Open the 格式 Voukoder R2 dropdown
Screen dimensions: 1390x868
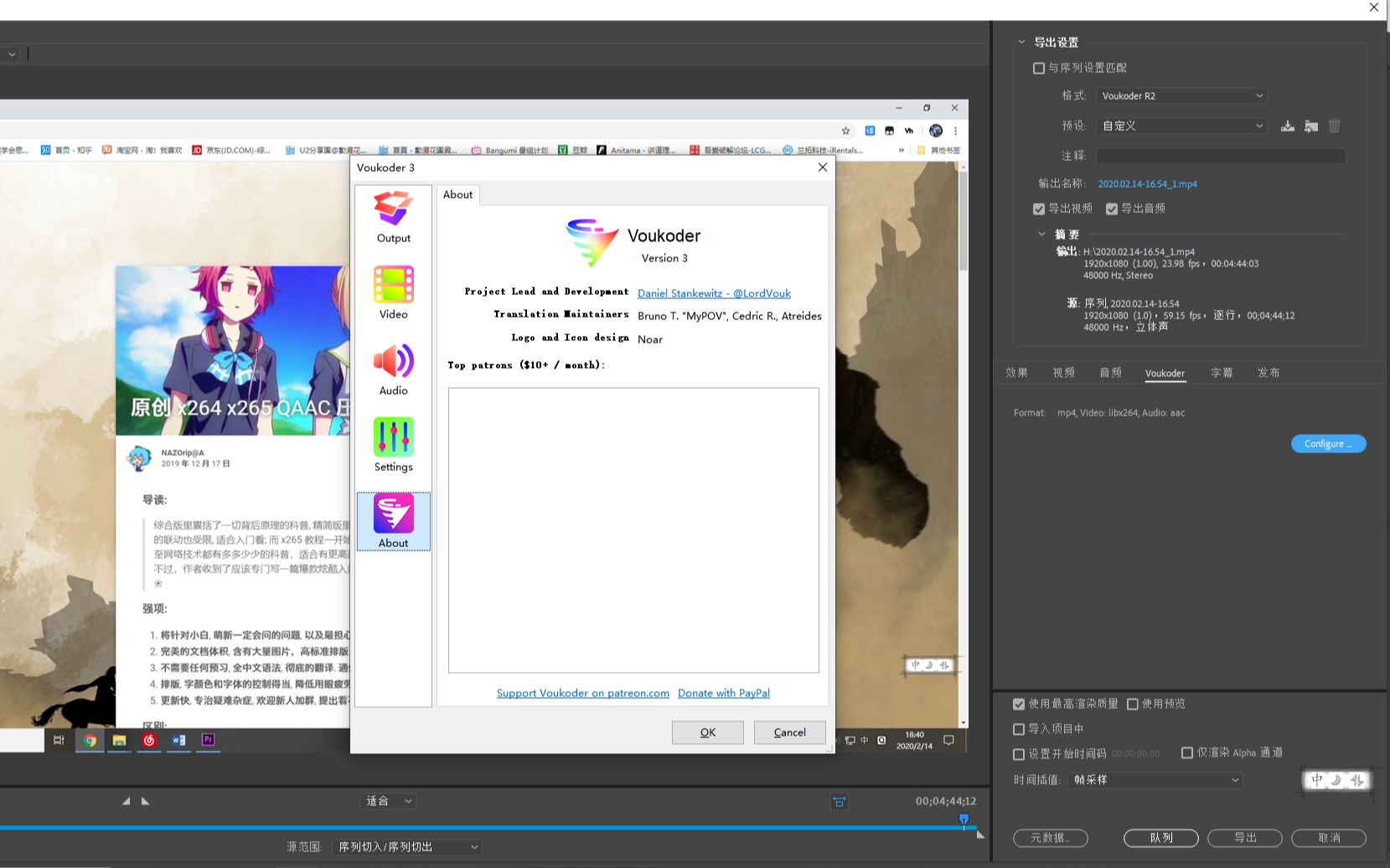coord(1181,96)
